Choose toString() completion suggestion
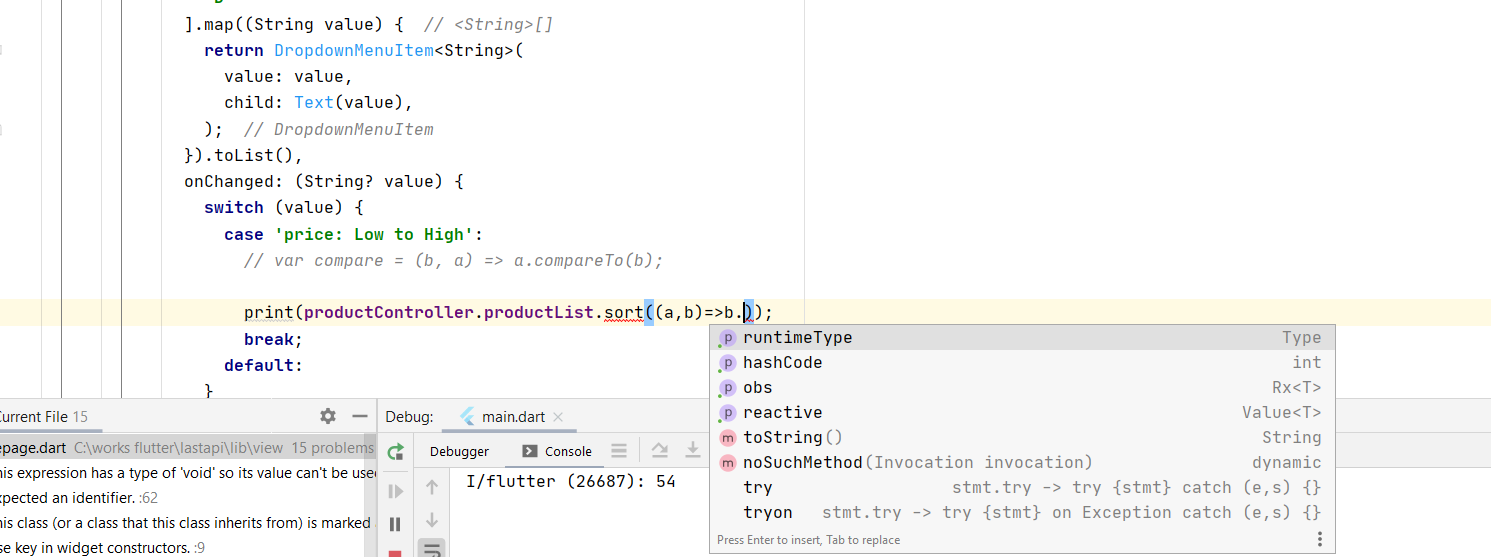The image size is (1491, 557). [1020, 438]
